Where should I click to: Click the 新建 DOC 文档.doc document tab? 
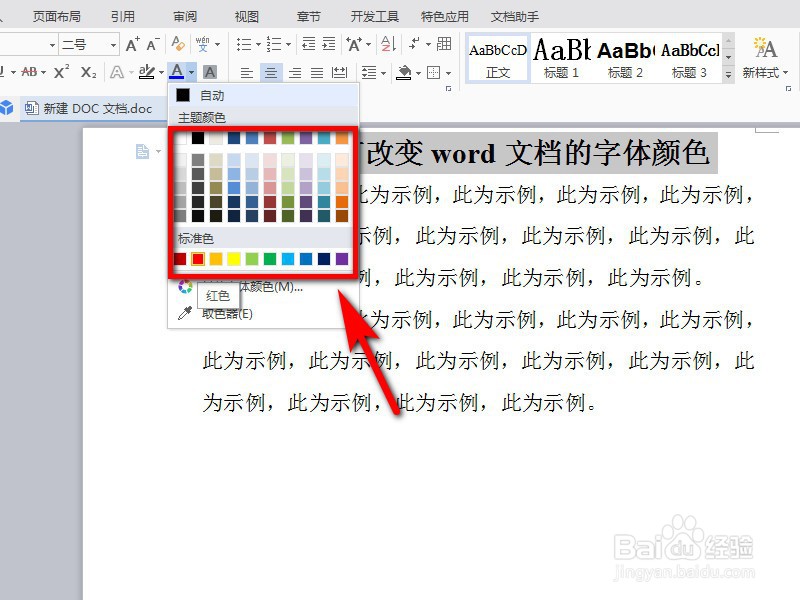(95, 110)
